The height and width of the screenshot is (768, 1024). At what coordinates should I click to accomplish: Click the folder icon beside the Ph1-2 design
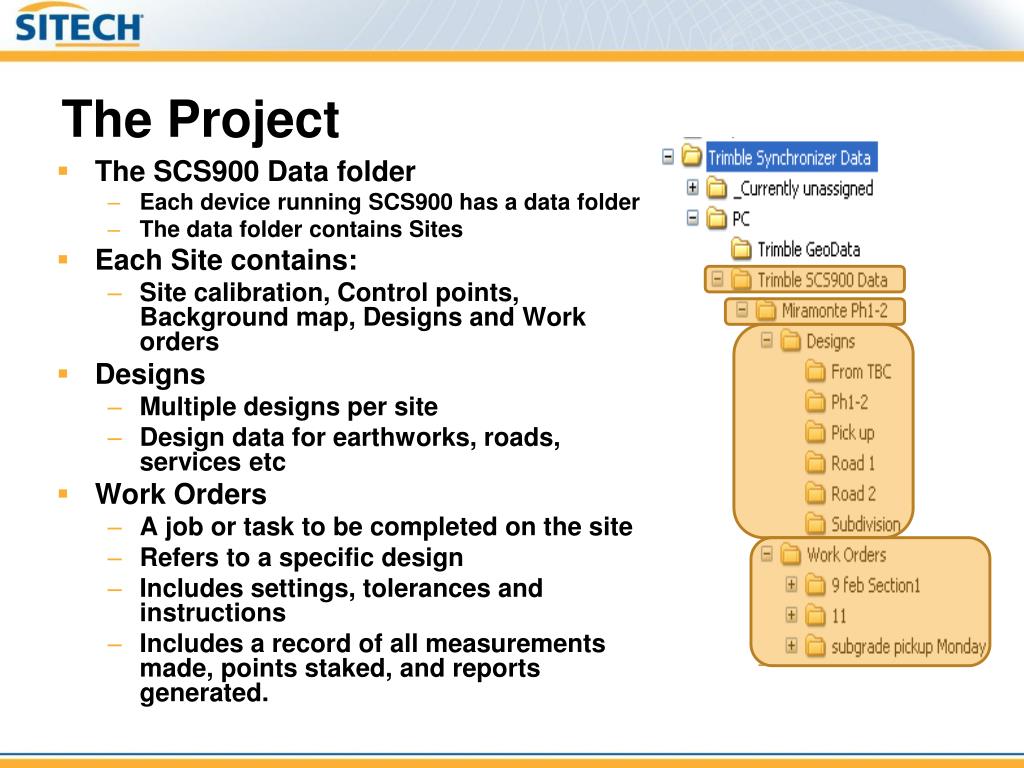(815, 402)
